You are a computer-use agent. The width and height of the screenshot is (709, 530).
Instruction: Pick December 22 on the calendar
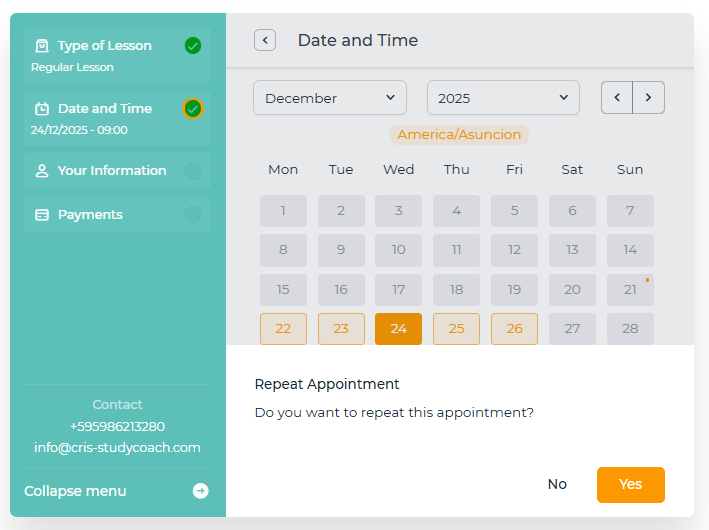pyautogui.click(x=283, y=329)
